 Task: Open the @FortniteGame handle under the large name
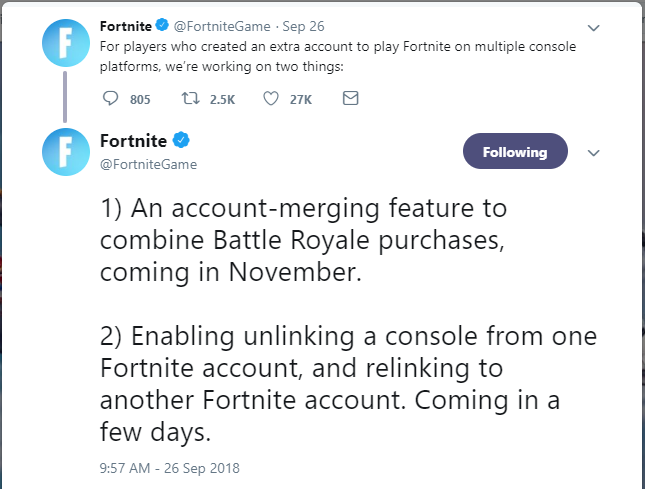coord(148,165)
